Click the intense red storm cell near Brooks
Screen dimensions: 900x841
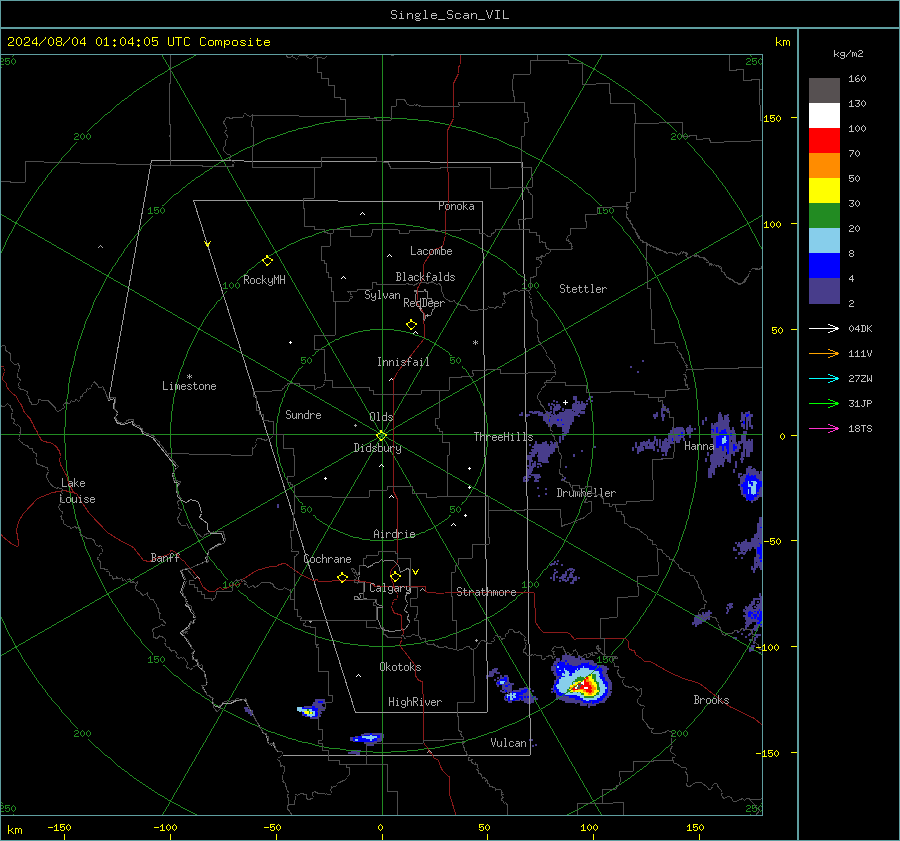[x=585, y=685]
